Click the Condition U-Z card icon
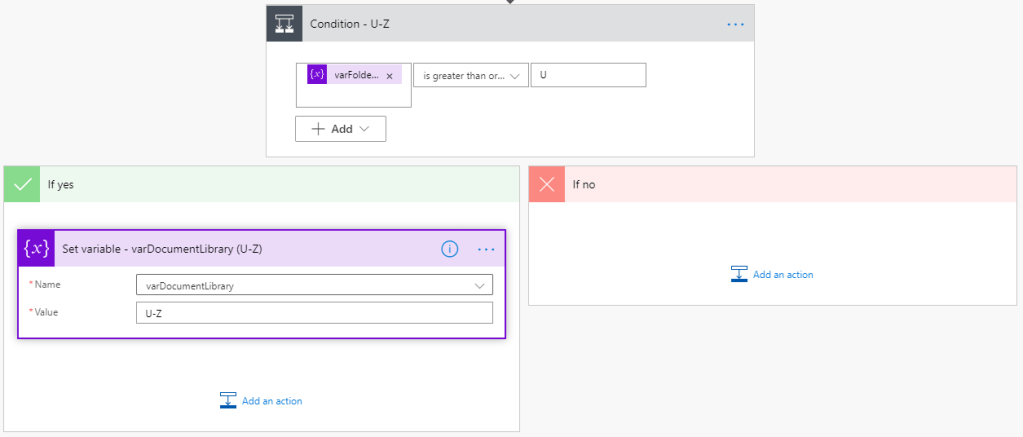1023x437 pixels. tap(284, 24)
